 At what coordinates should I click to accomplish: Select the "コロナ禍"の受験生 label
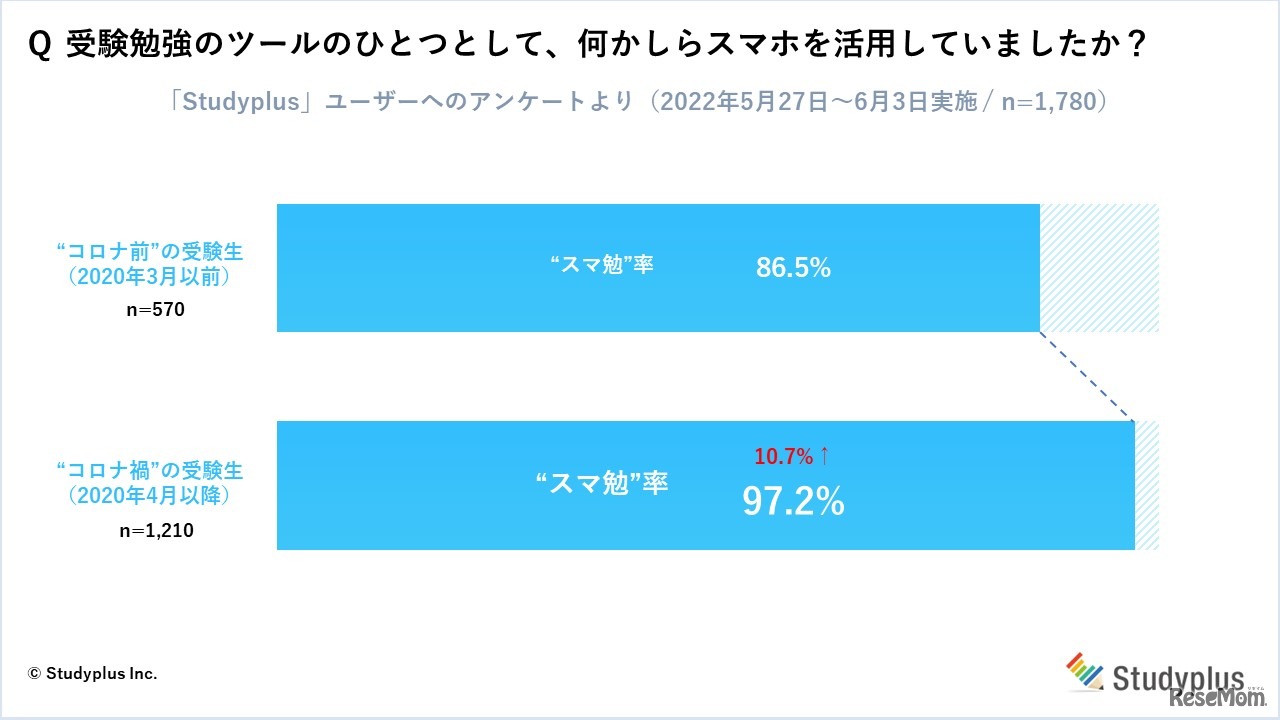coord(150,469)
